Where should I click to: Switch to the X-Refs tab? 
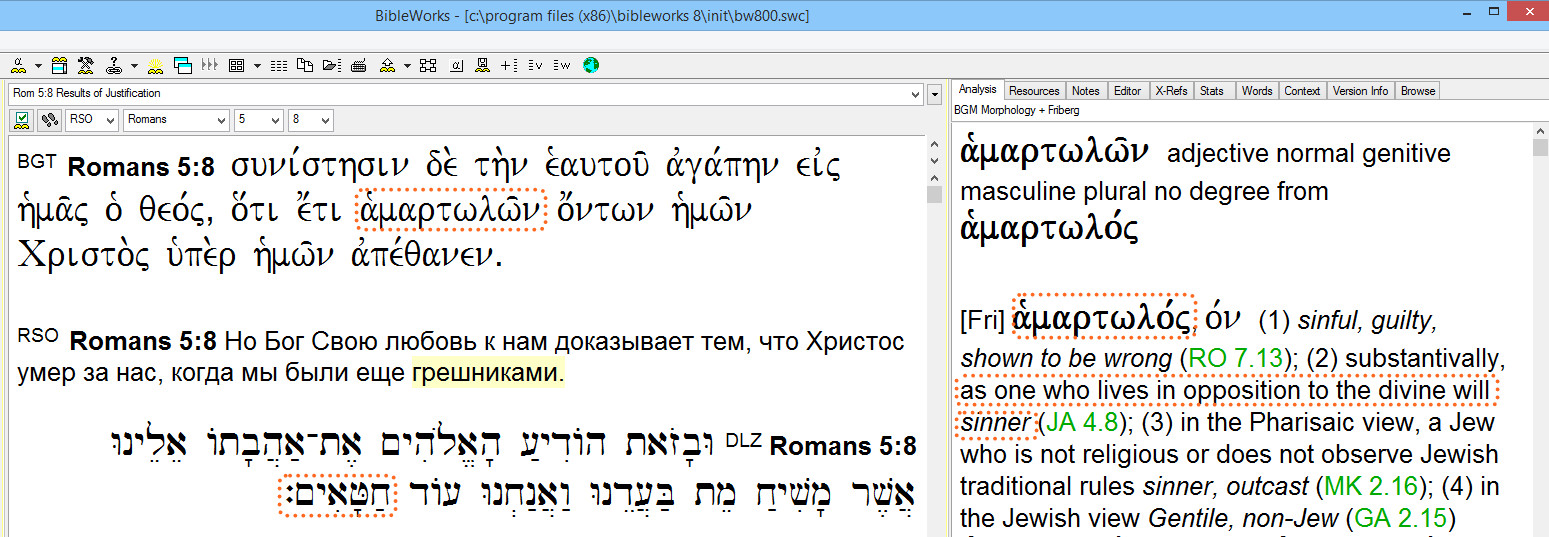click(1171, 91)
